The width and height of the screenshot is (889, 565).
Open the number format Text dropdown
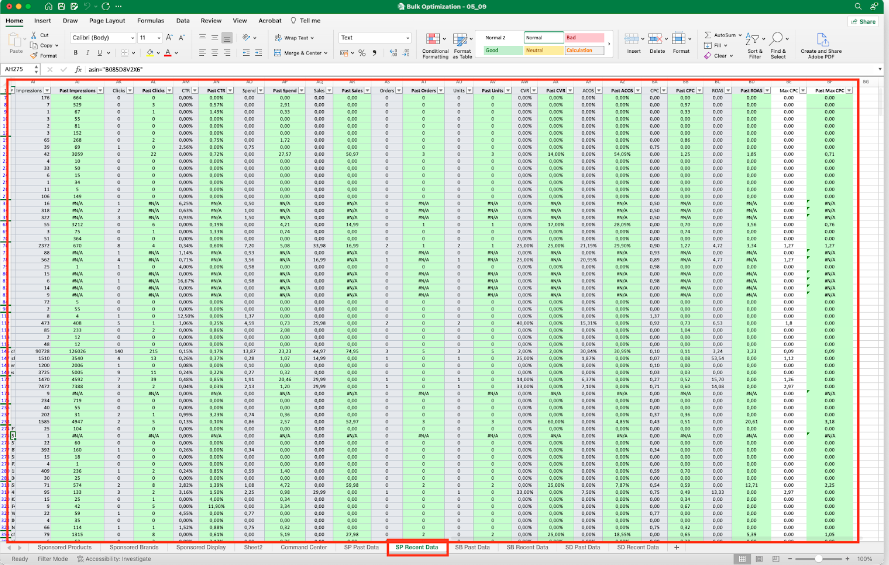(408, 38)
